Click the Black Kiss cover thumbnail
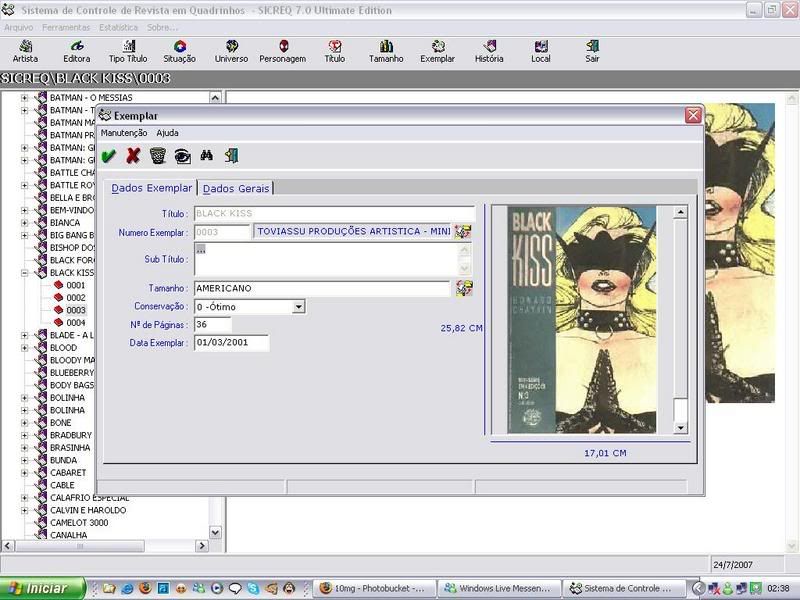The width and height of the screenshot is (800, 600). (582, 319)
